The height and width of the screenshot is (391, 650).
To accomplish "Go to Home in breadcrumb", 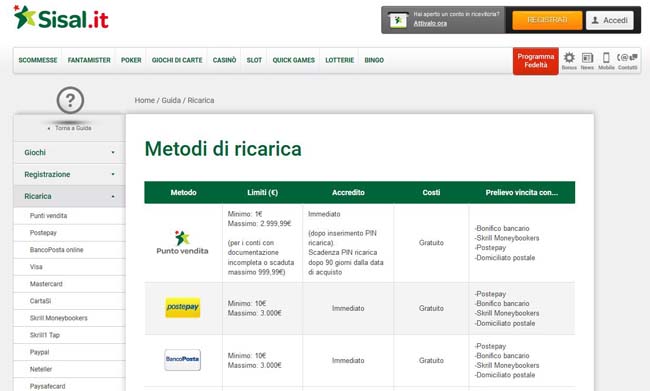I will click(144, 100).
